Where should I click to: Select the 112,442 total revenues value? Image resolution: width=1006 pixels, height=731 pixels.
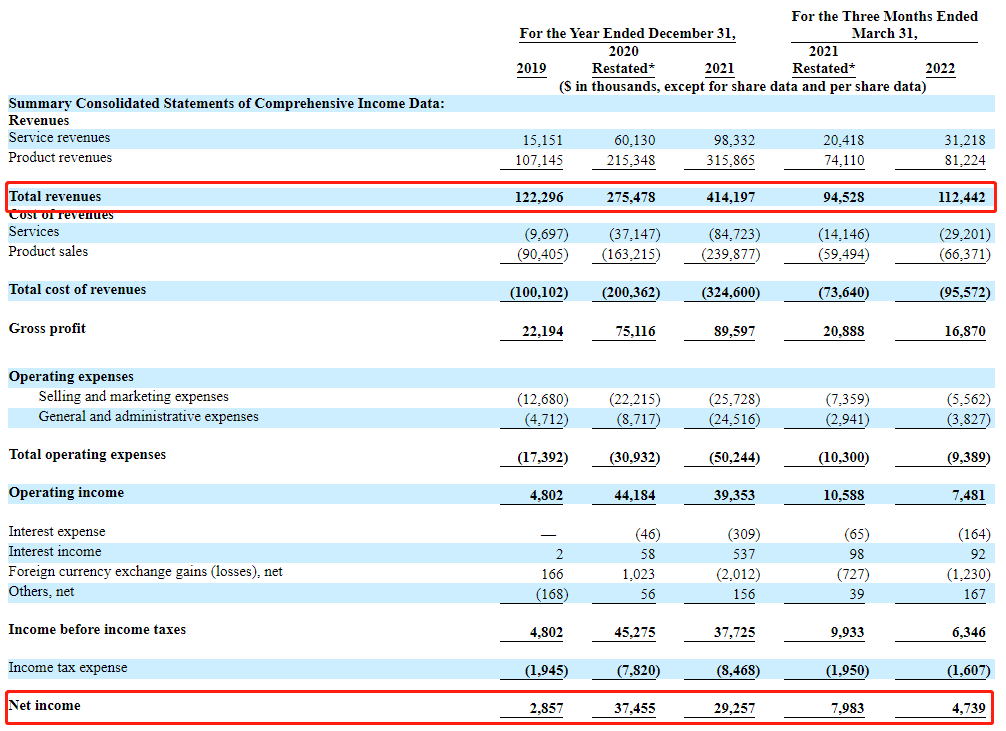[x=960, y=198]
